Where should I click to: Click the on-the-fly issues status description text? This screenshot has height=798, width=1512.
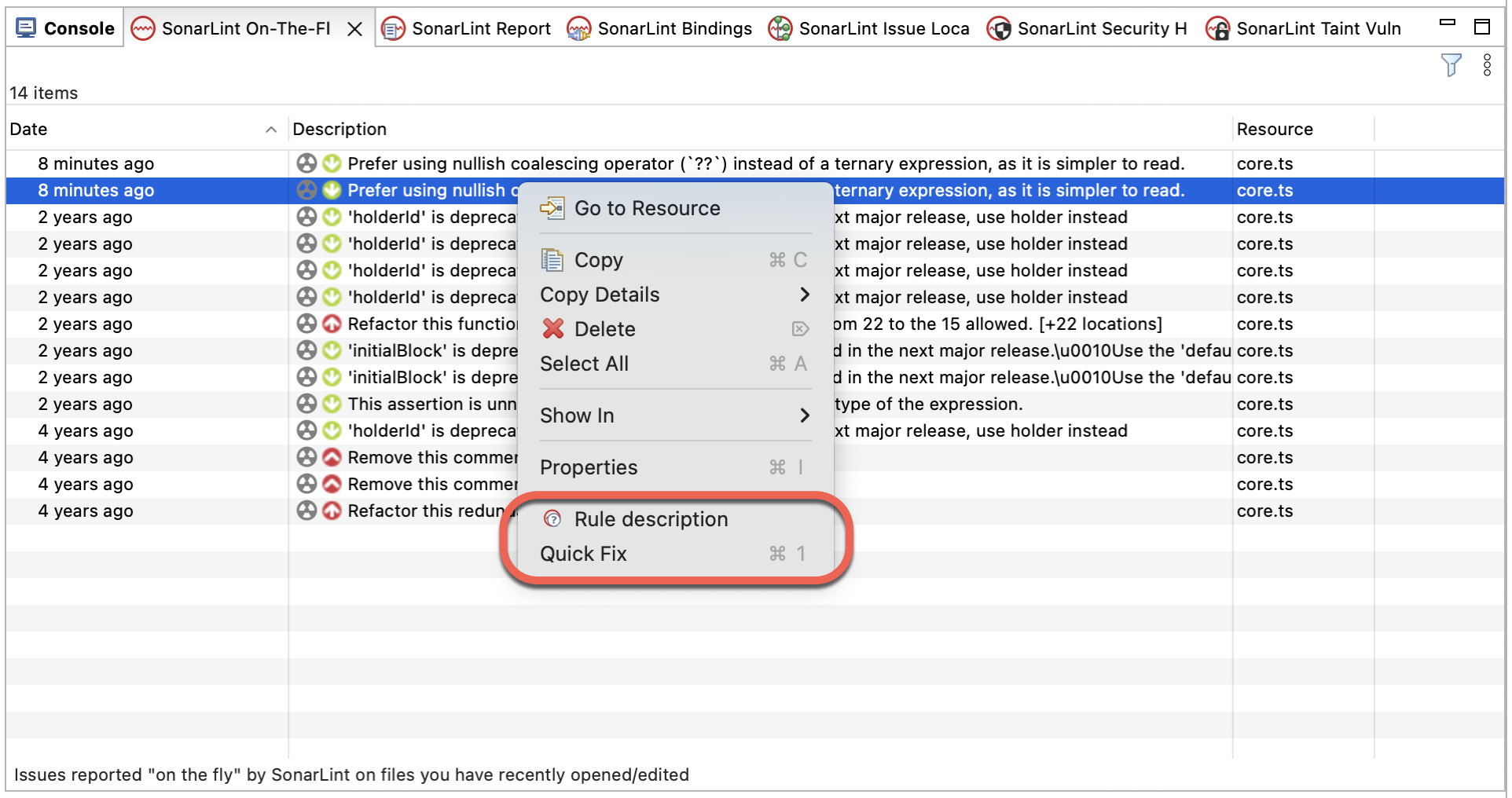351,774
